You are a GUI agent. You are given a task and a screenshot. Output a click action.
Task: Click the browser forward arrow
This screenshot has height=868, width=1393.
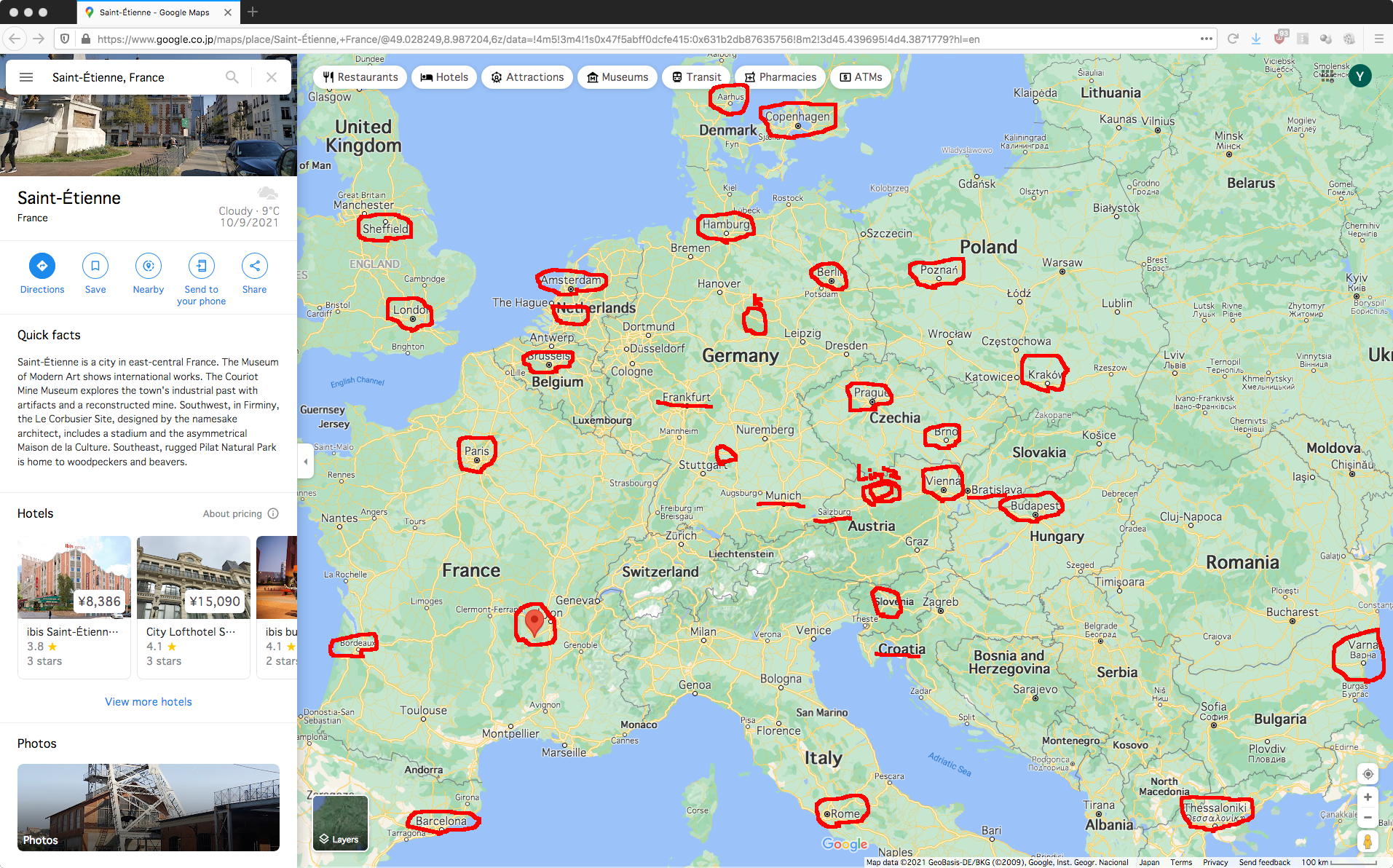39,39
